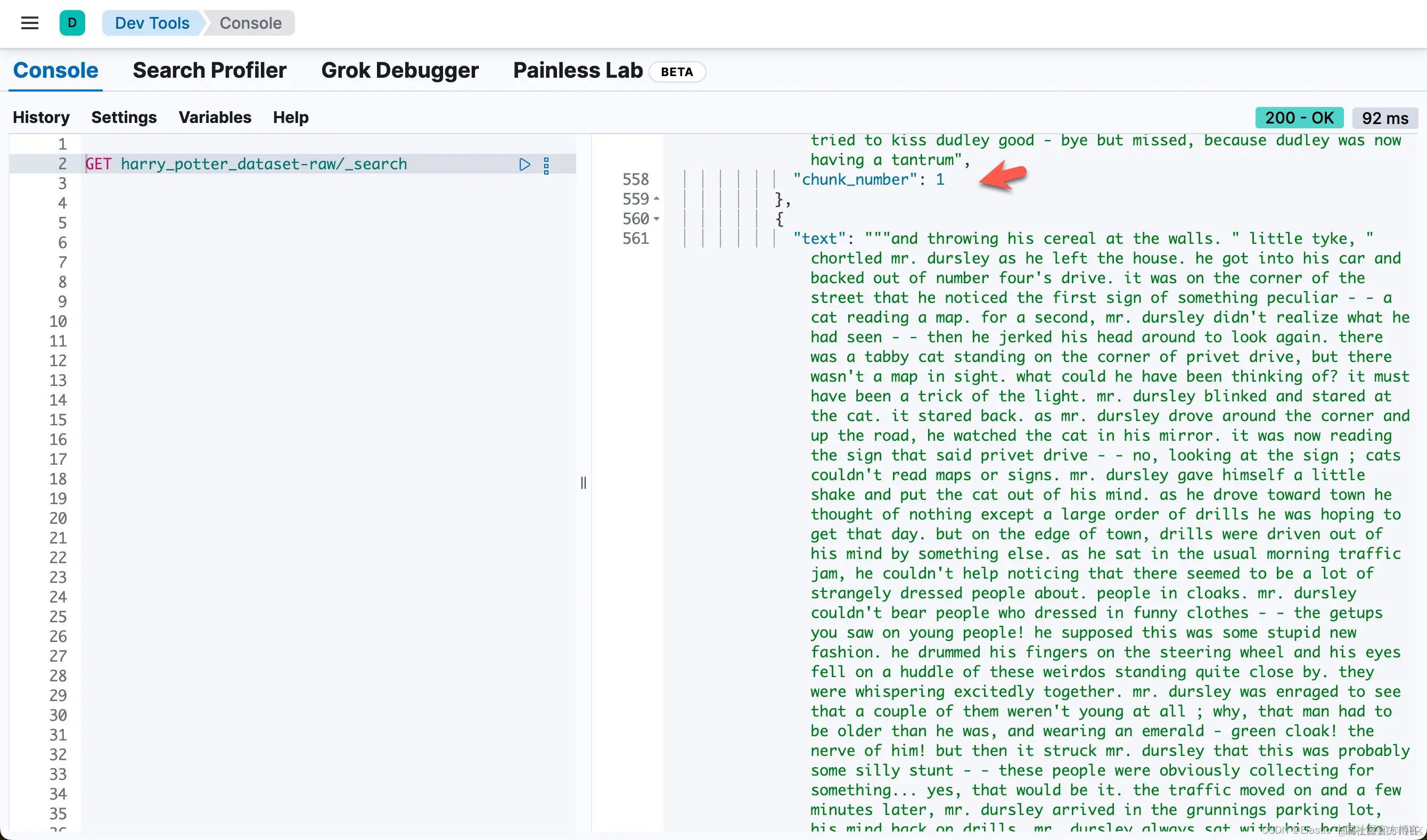Run the GET request with play icon

pyautogui.click(x=524, y=164)
